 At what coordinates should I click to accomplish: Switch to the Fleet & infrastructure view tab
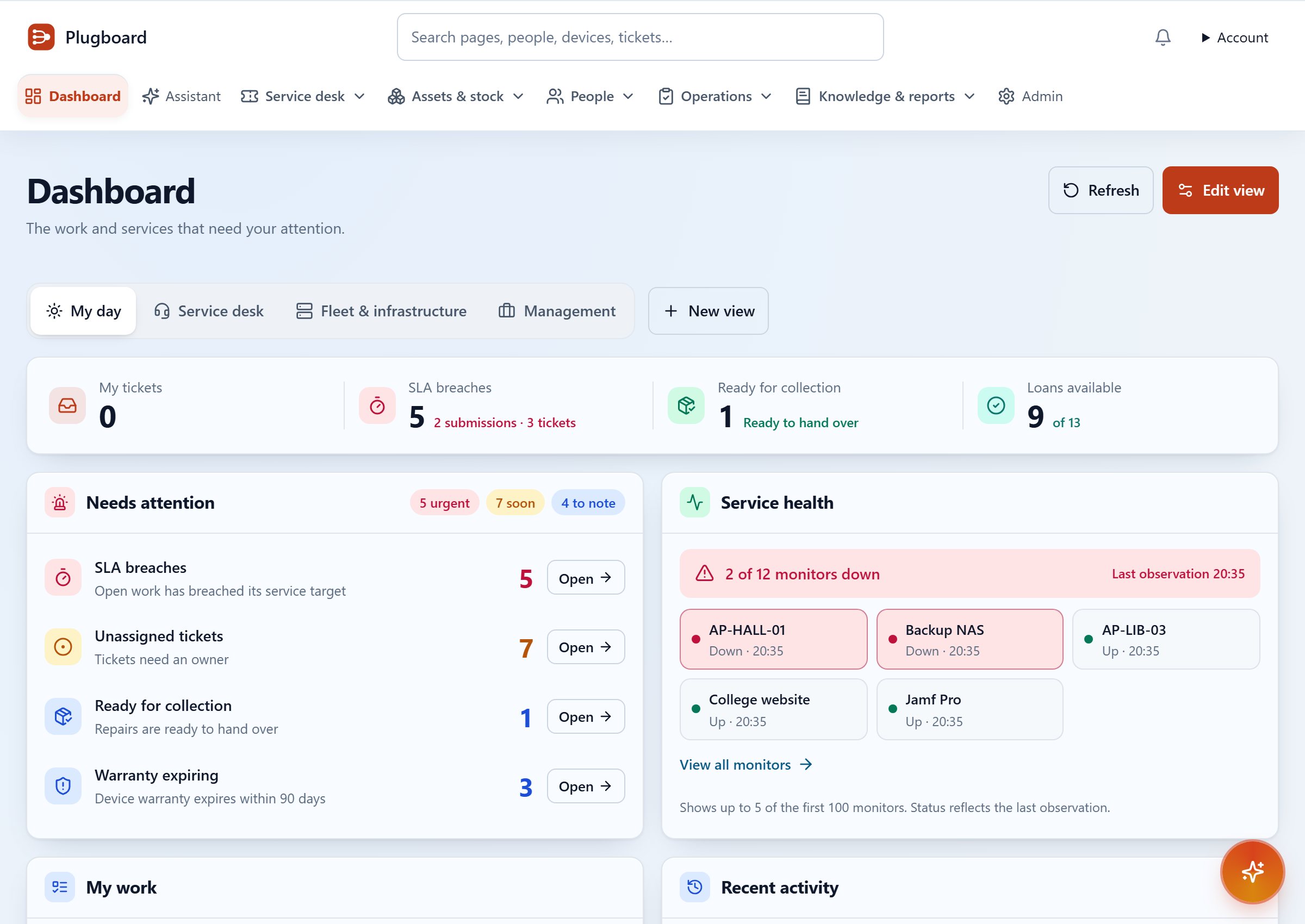(381, 311)
